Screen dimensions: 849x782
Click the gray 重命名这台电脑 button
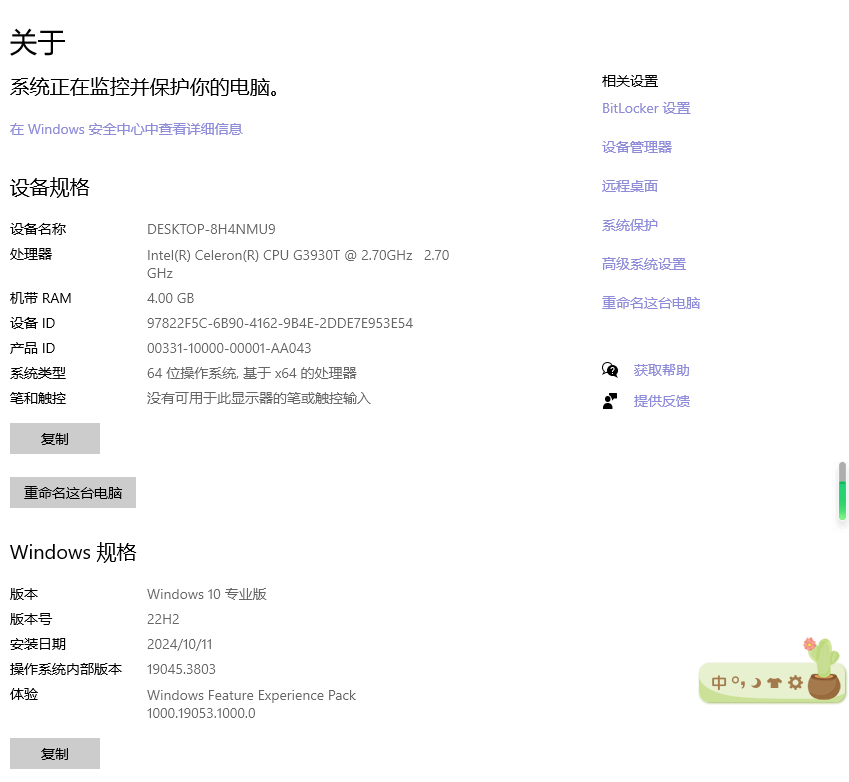73,492
